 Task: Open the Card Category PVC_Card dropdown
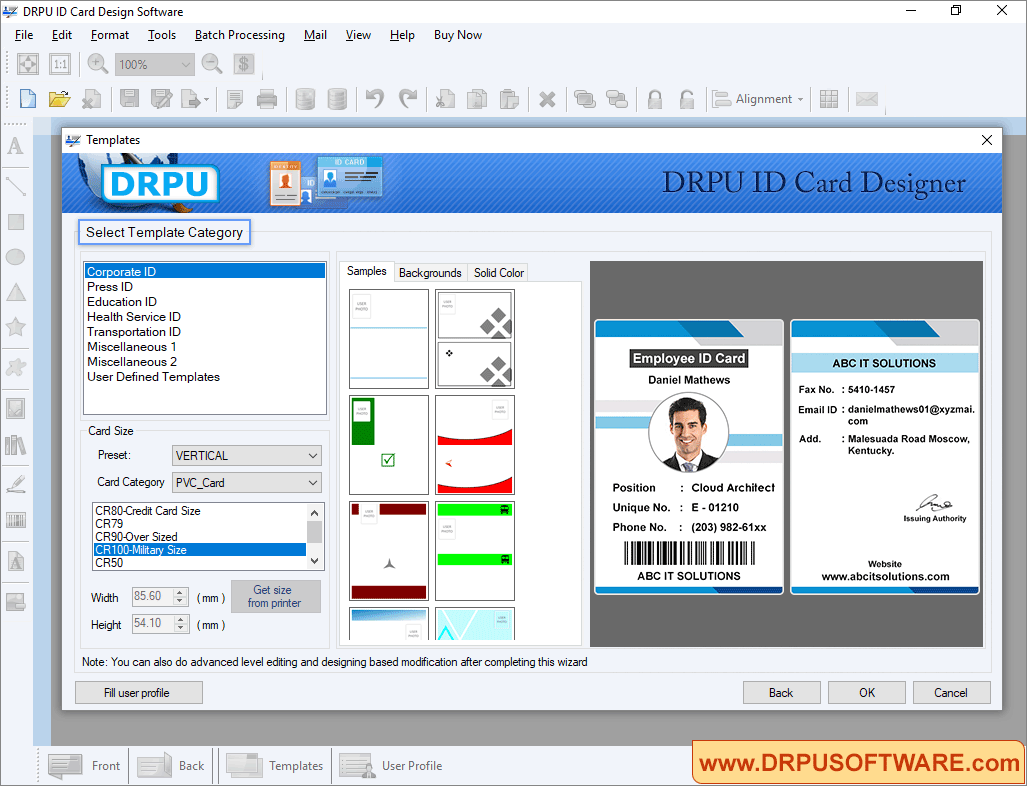247,482
